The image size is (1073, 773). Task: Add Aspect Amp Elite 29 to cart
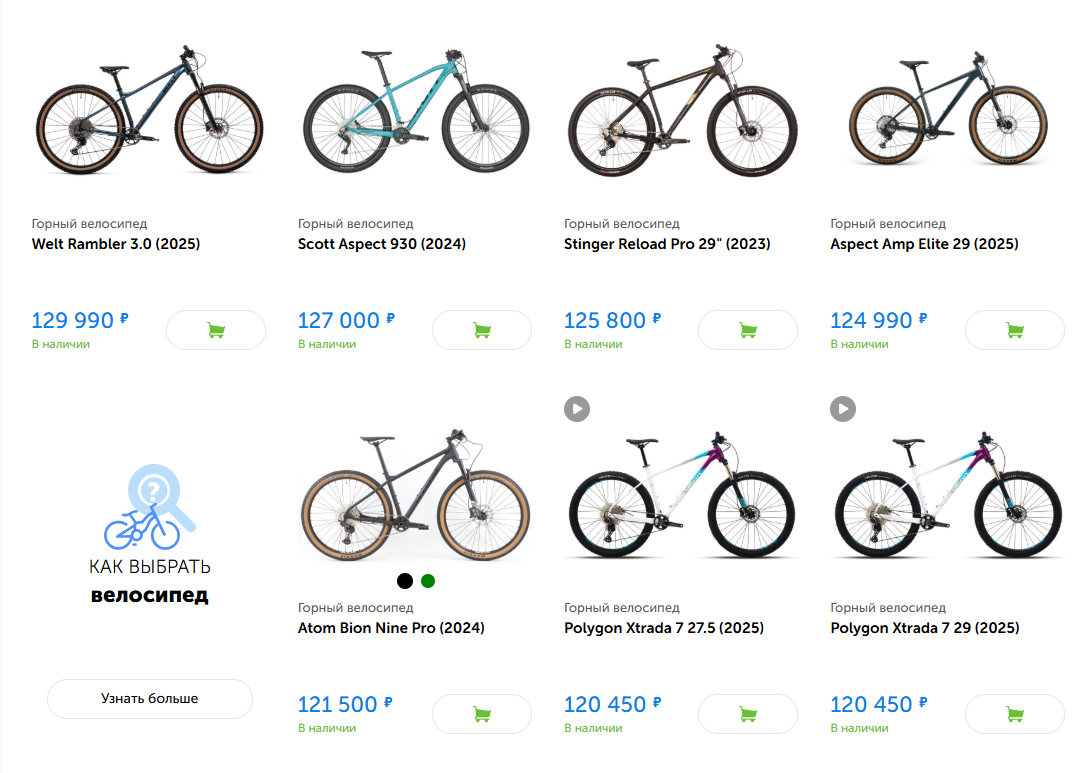pyautogui.click(x=1013, y=330)
